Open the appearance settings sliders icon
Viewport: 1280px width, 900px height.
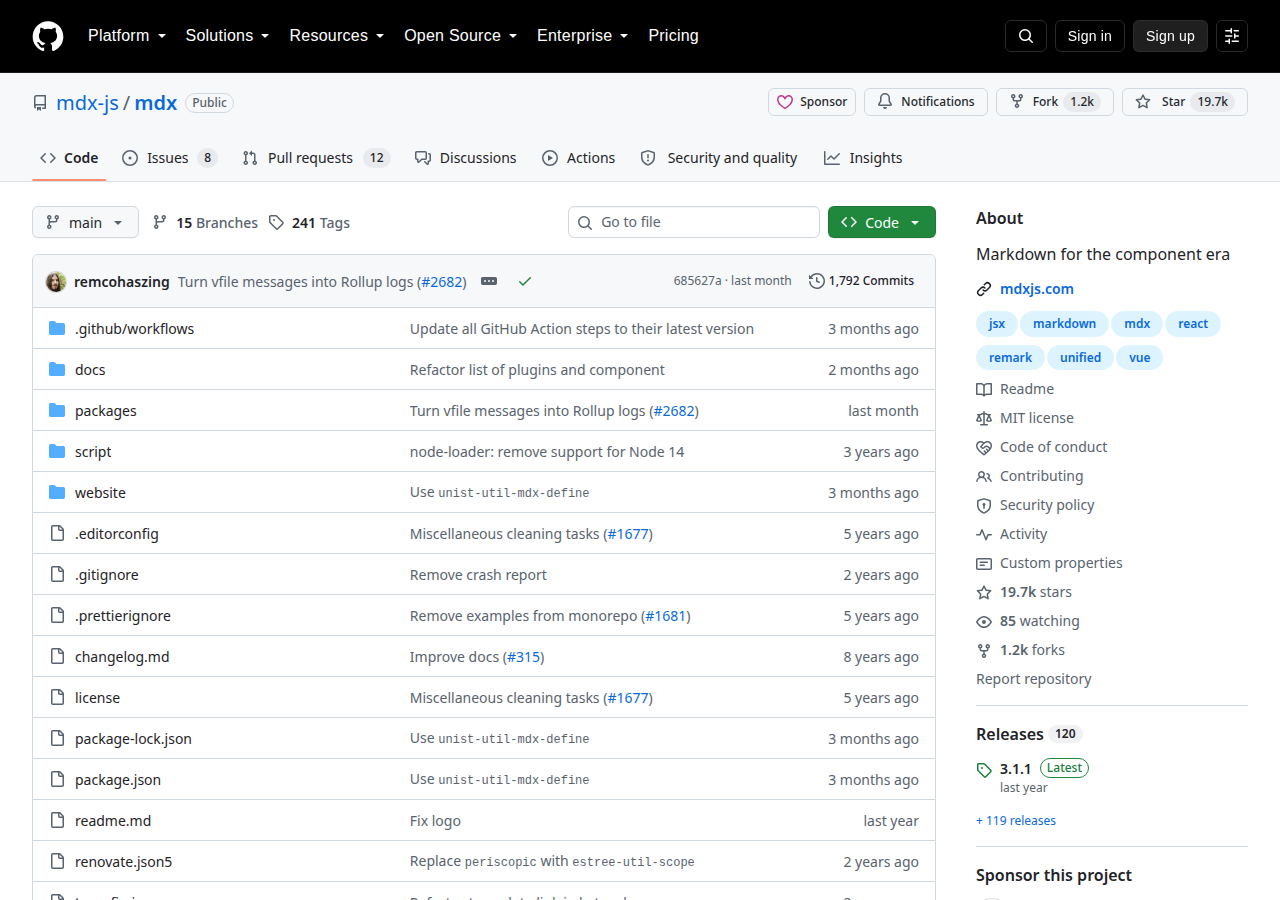1232,36
